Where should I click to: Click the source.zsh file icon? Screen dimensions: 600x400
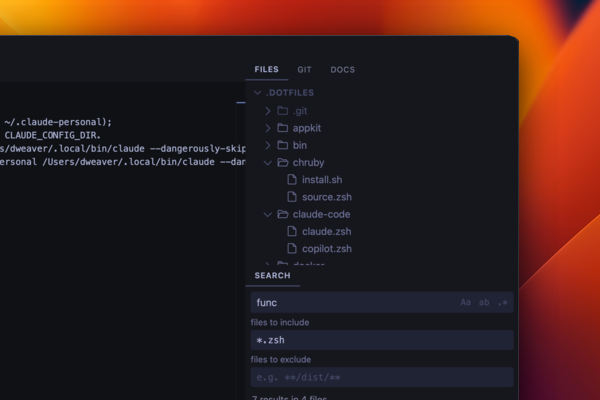292,197
